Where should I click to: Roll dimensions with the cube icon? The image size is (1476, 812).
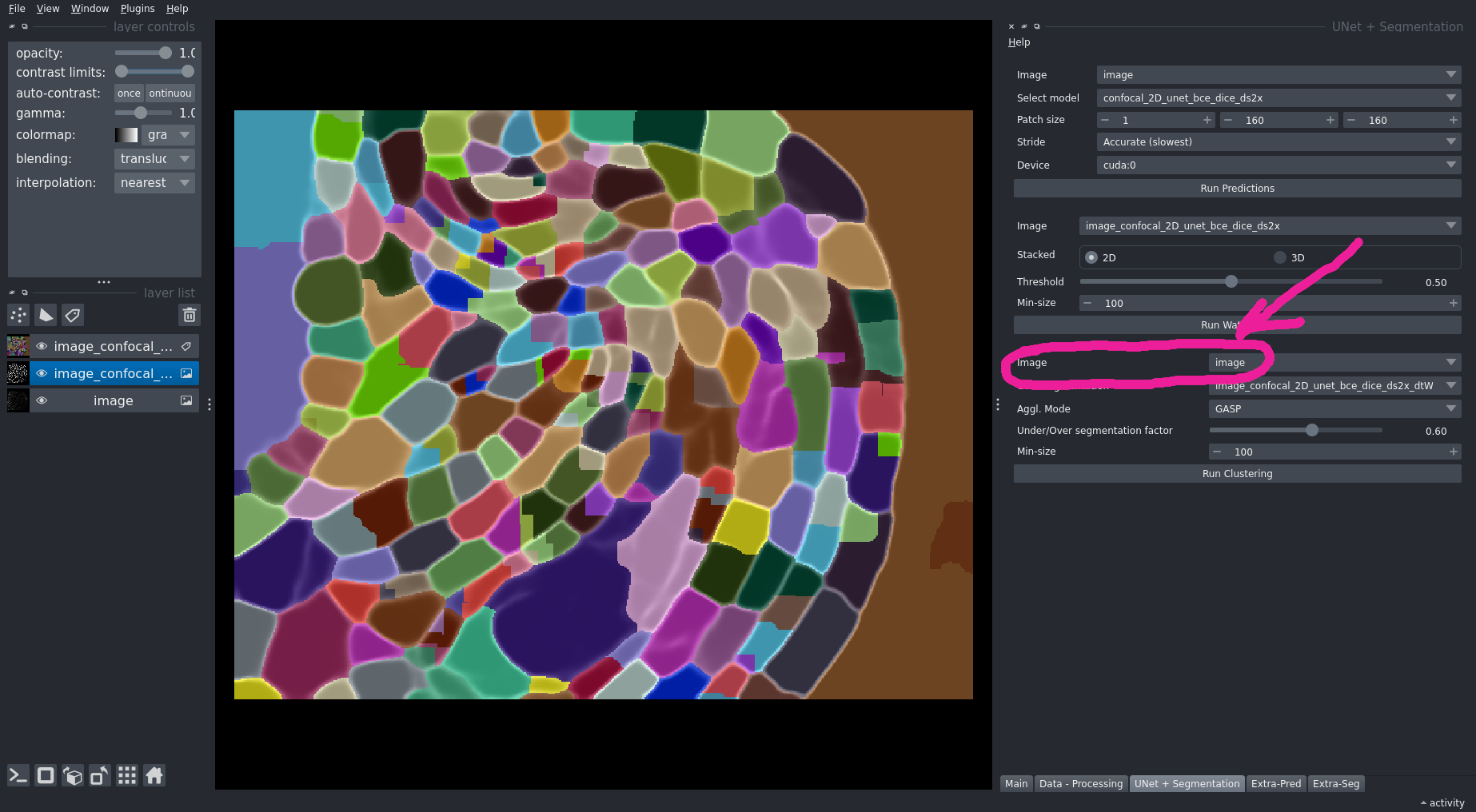pyautogui.click(x=72, y=775)
